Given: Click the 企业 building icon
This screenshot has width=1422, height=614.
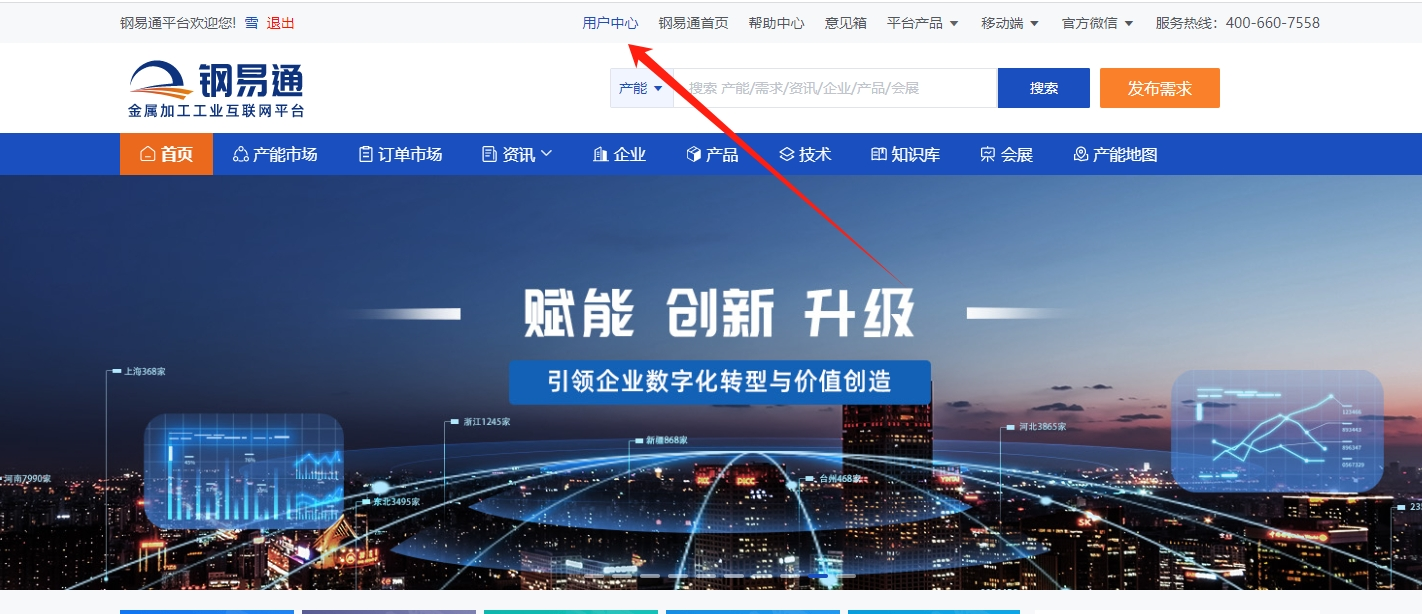Looking at the screenshot, I should click(600, 155).
